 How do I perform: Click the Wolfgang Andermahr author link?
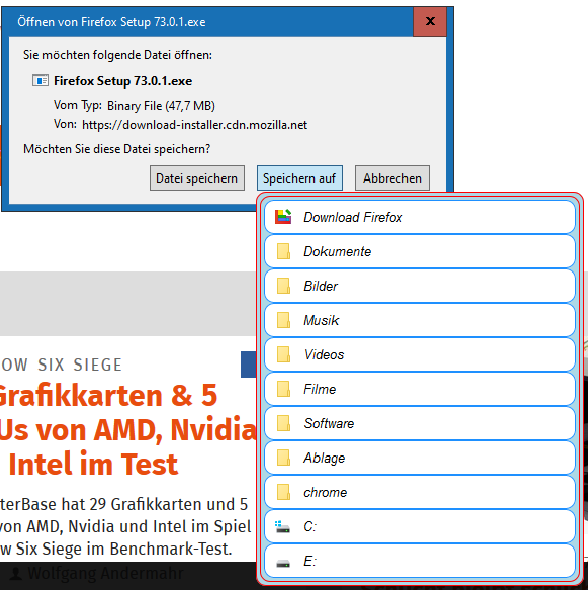[x=105, y=574]
